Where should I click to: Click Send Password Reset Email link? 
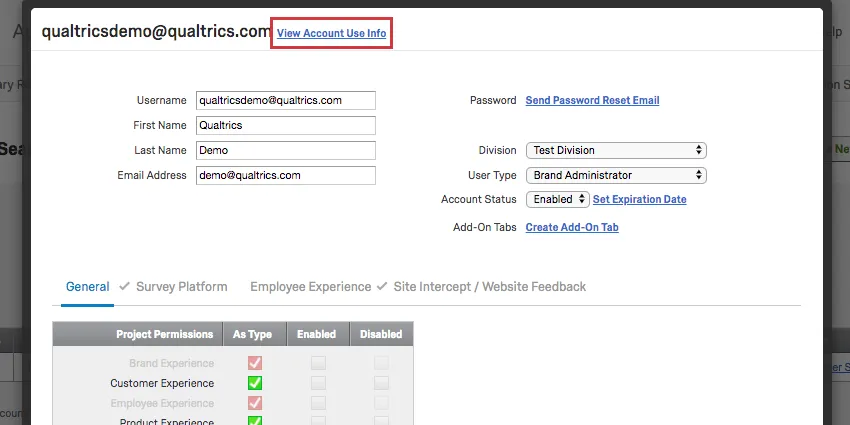[592, 100]
